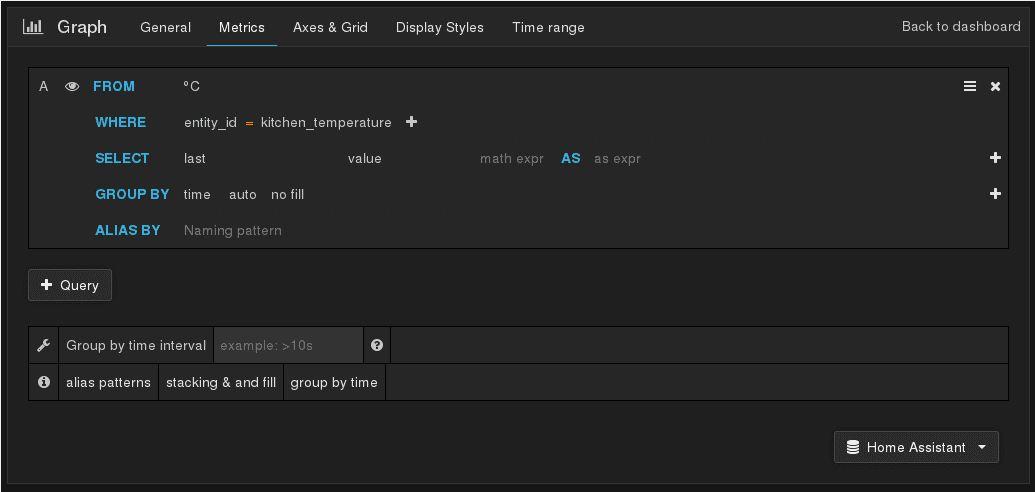Change the 'last' aggregation selector
Screen dimensions: 1035x492
click(195, 158)
